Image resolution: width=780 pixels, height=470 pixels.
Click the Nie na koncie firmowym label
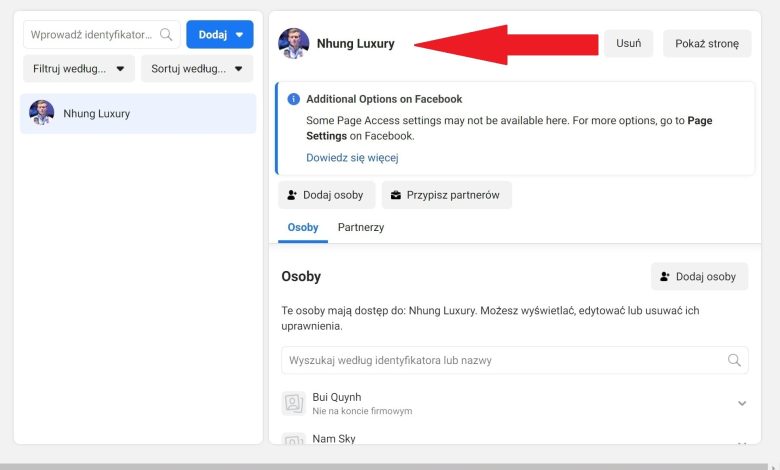pyautogui.click(x=362, y=411)
